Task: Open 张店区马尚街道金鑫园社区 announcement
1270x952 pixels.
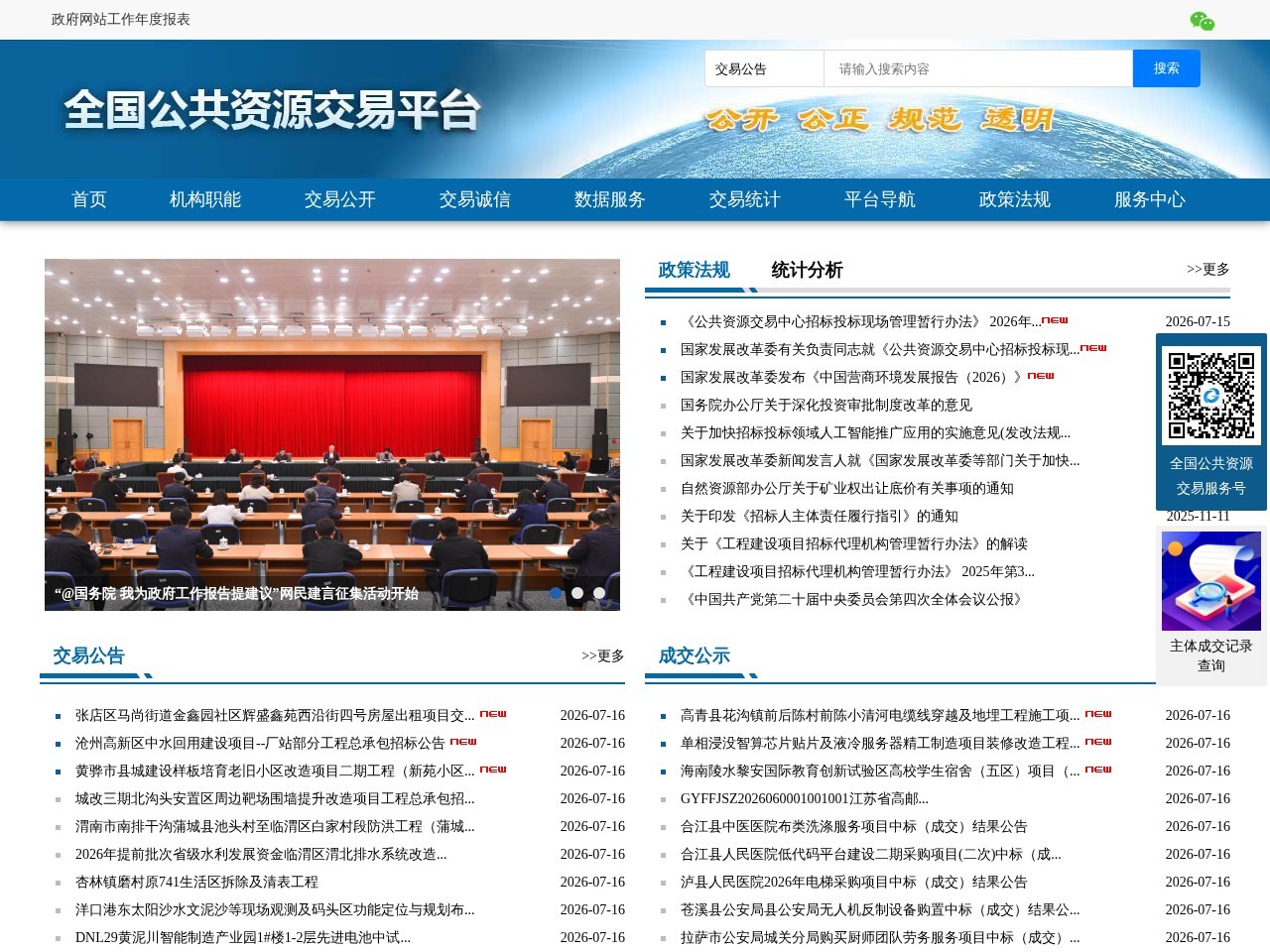Action: [x=275, y=715]
